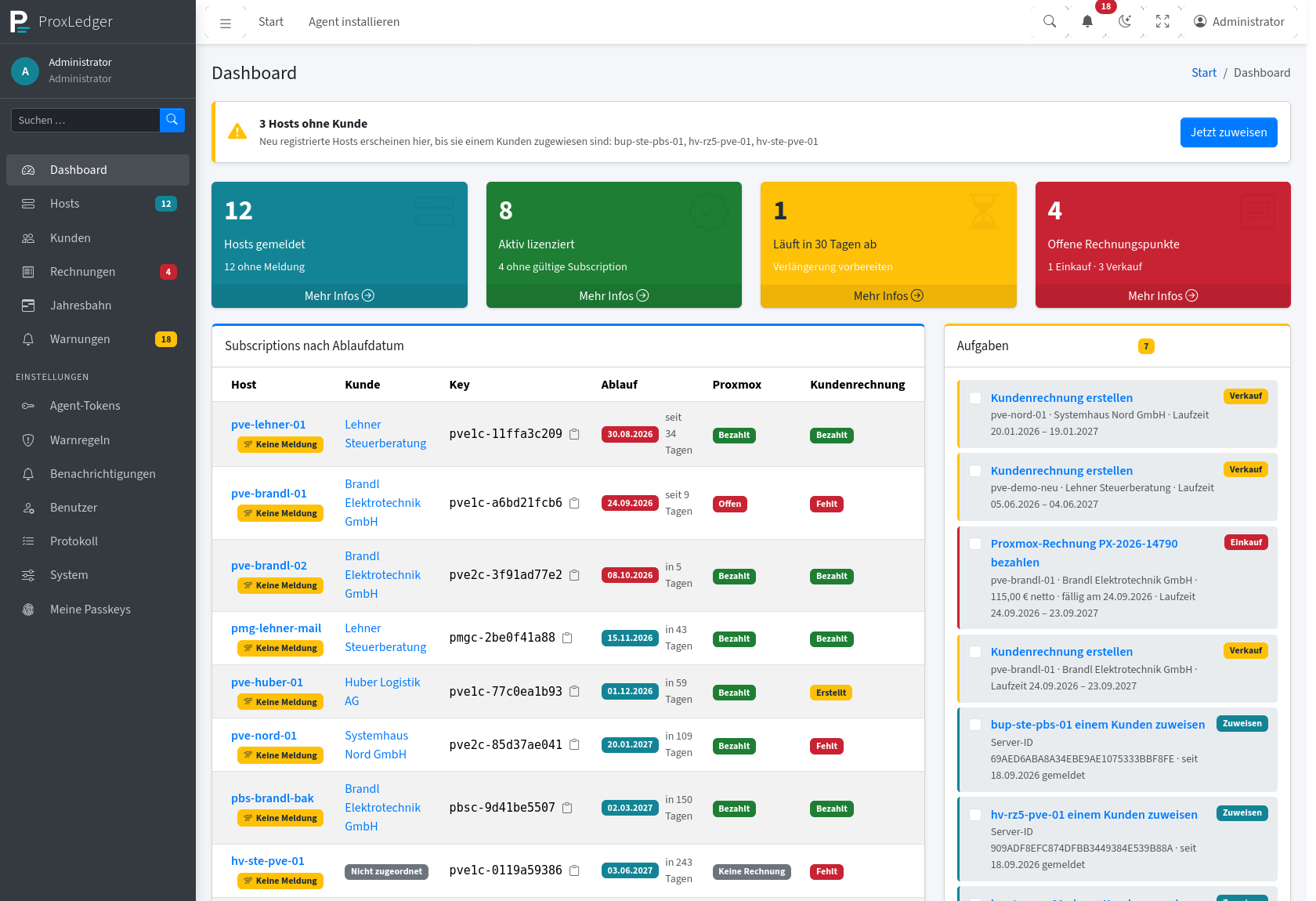1316x901 pixels.
Task: Go to Rechnungen in the sidebar
Action: (98, 272)
